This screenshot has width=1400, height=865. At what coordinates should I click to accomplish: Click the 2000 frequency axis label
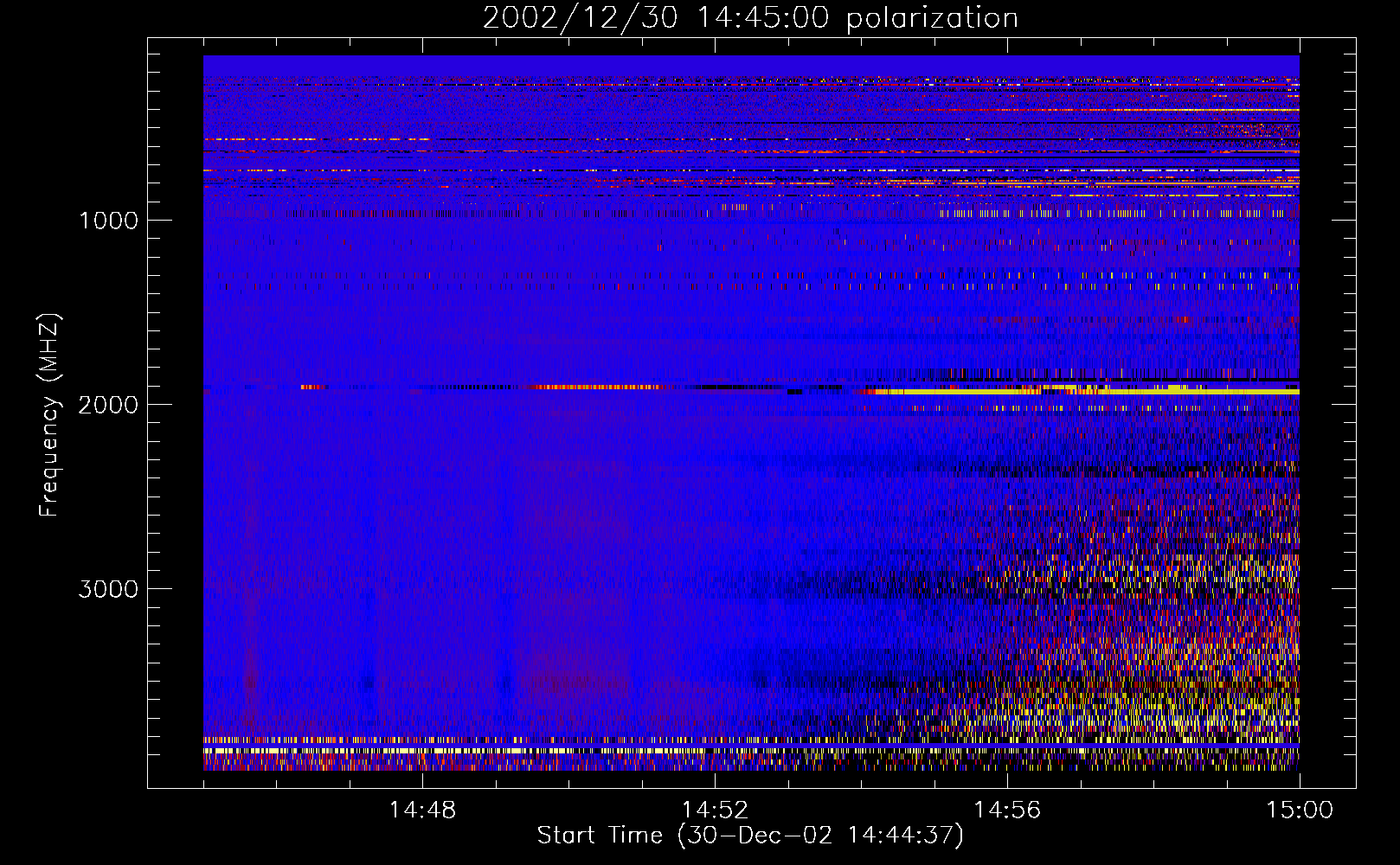click(108, 405)
